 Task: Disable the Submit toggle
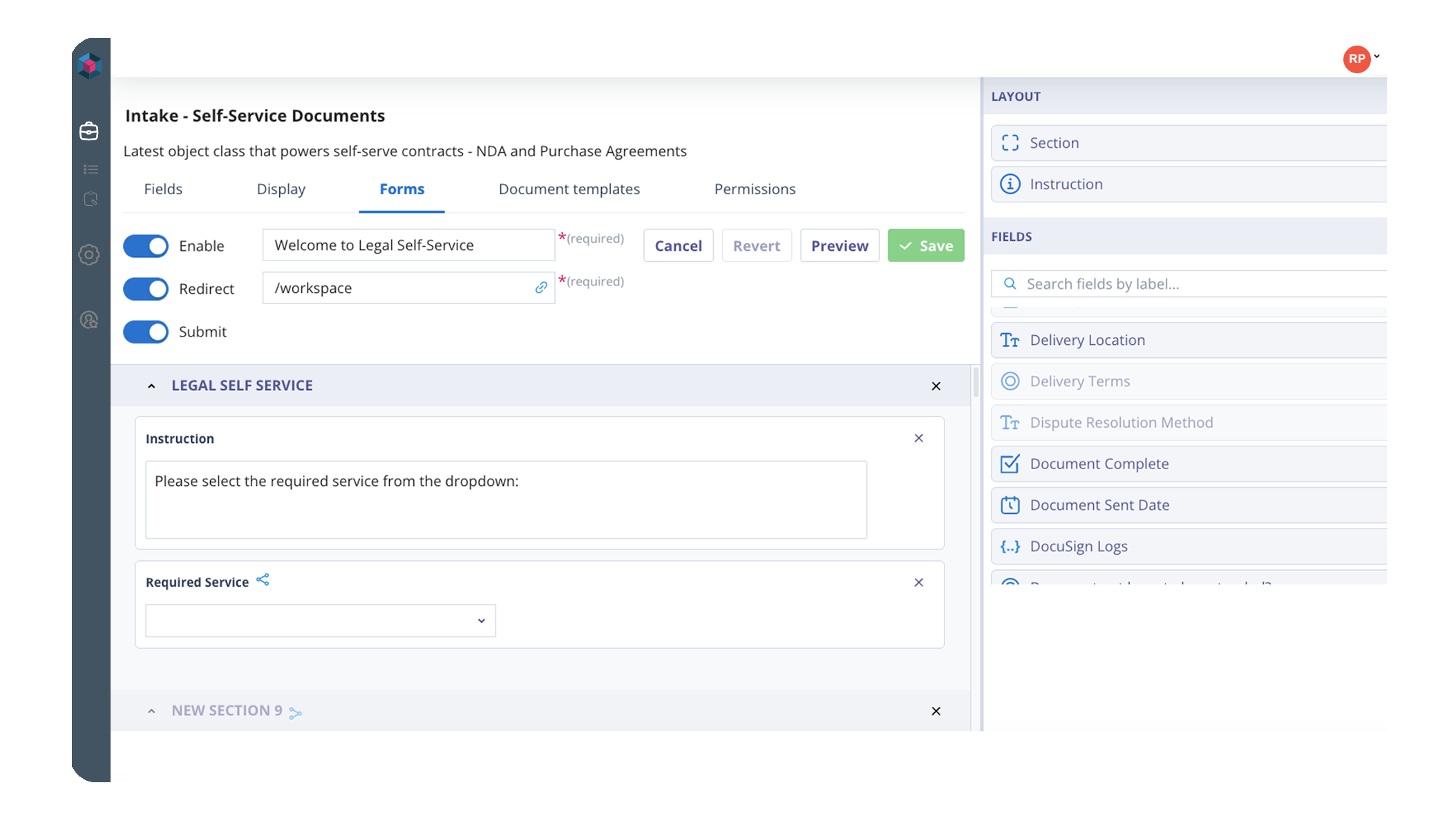point(146,332)
